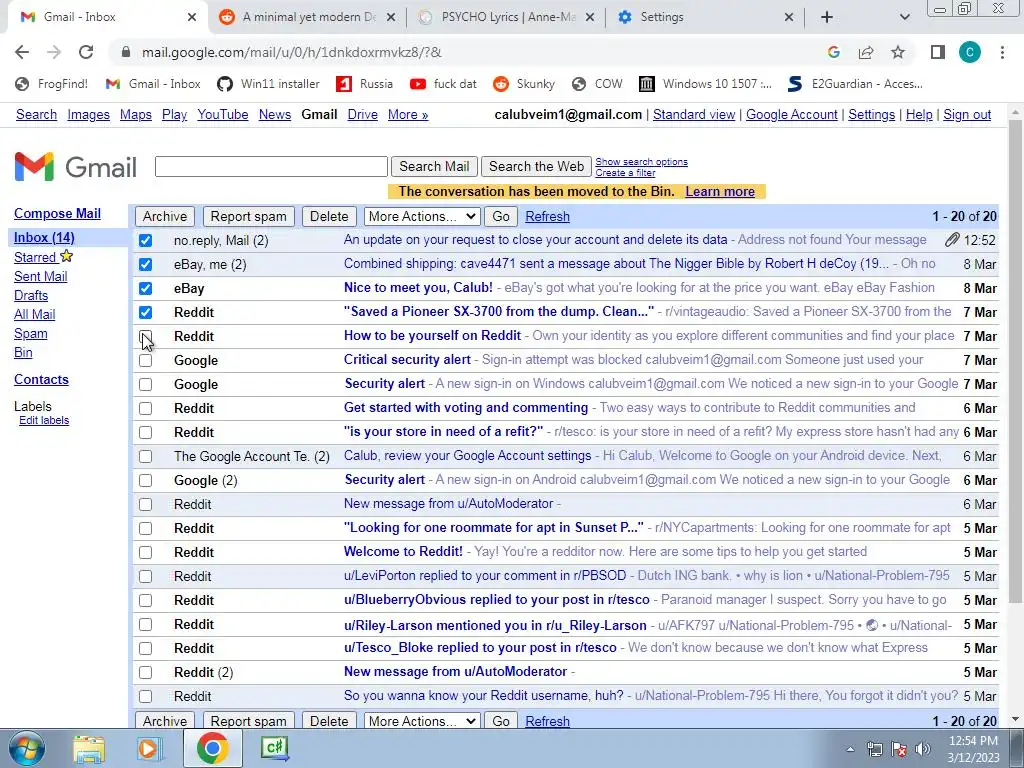This screenshot has height=768, width=1024.
Task: Uncheck the no.reply, Mail email checkbox
Action: coord(146,240)
